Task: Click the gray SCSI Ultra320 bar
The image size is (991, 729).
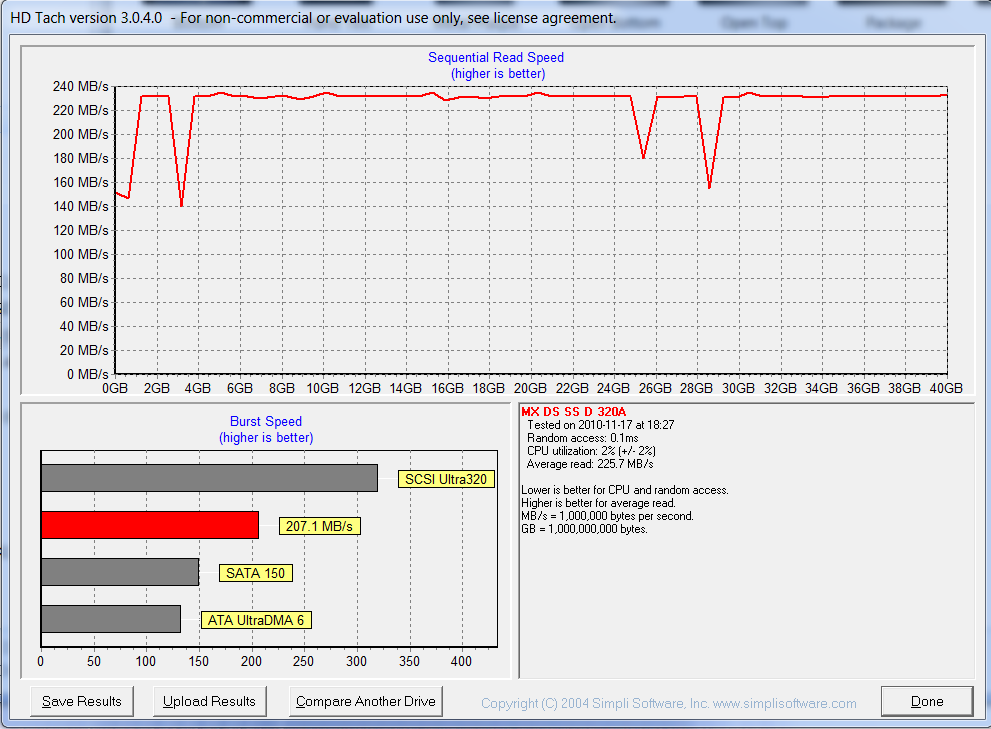Action: tap(209, 478)
